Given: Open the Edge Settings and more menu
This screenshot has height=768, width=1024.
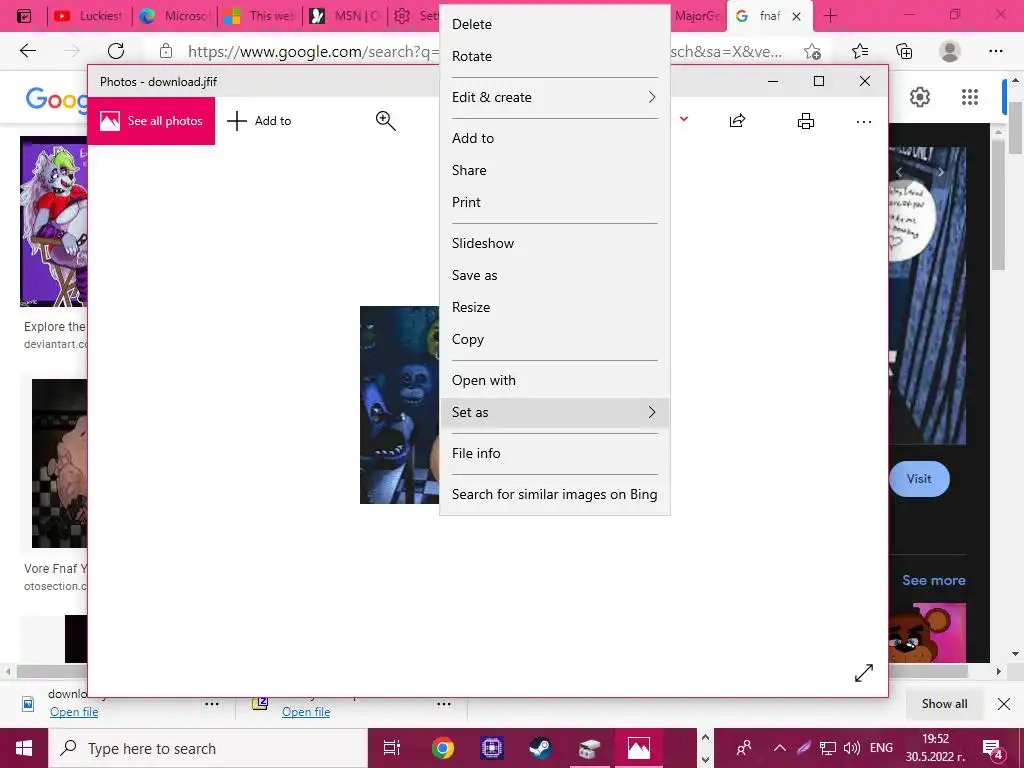Looking at the screenshot, I should (x=995, y=51).
